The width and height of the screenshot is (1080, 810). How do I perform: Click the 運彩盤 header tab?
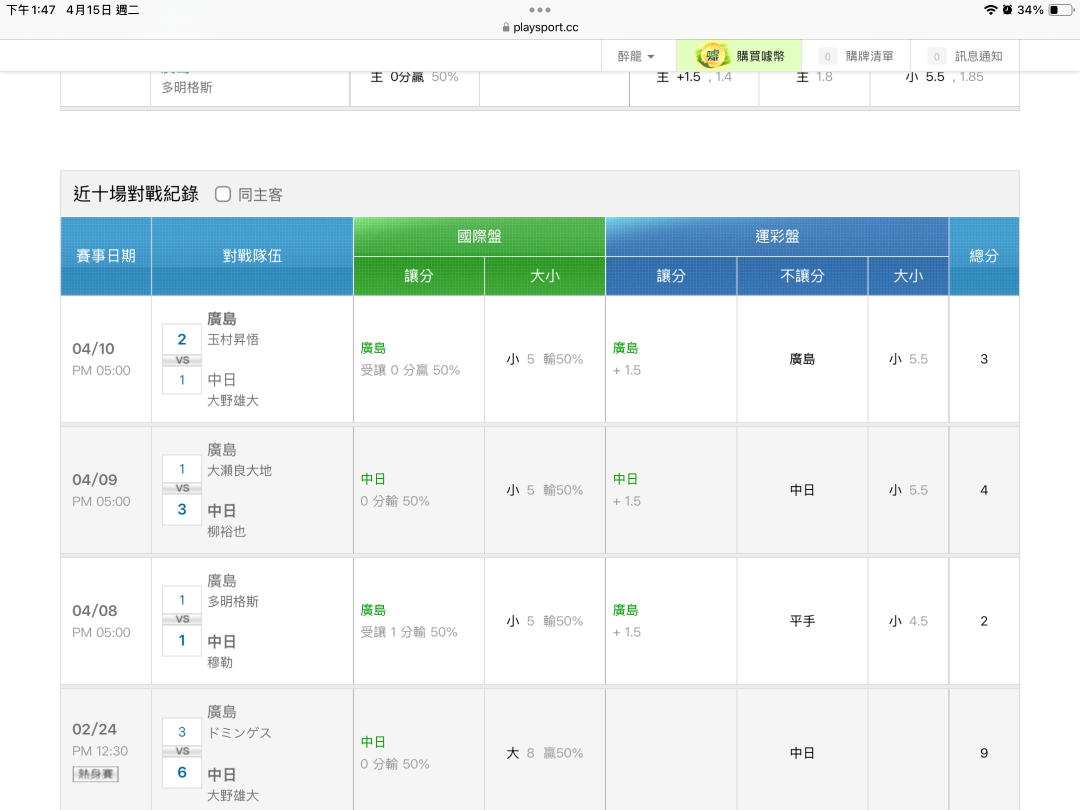tap(777, 236)
